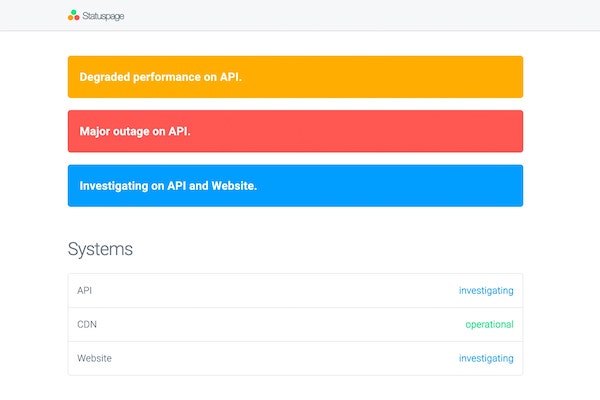Click the 'Investigating on API and Website.' message text
This screenshot has width=600, height=400.
click(168, 186)
